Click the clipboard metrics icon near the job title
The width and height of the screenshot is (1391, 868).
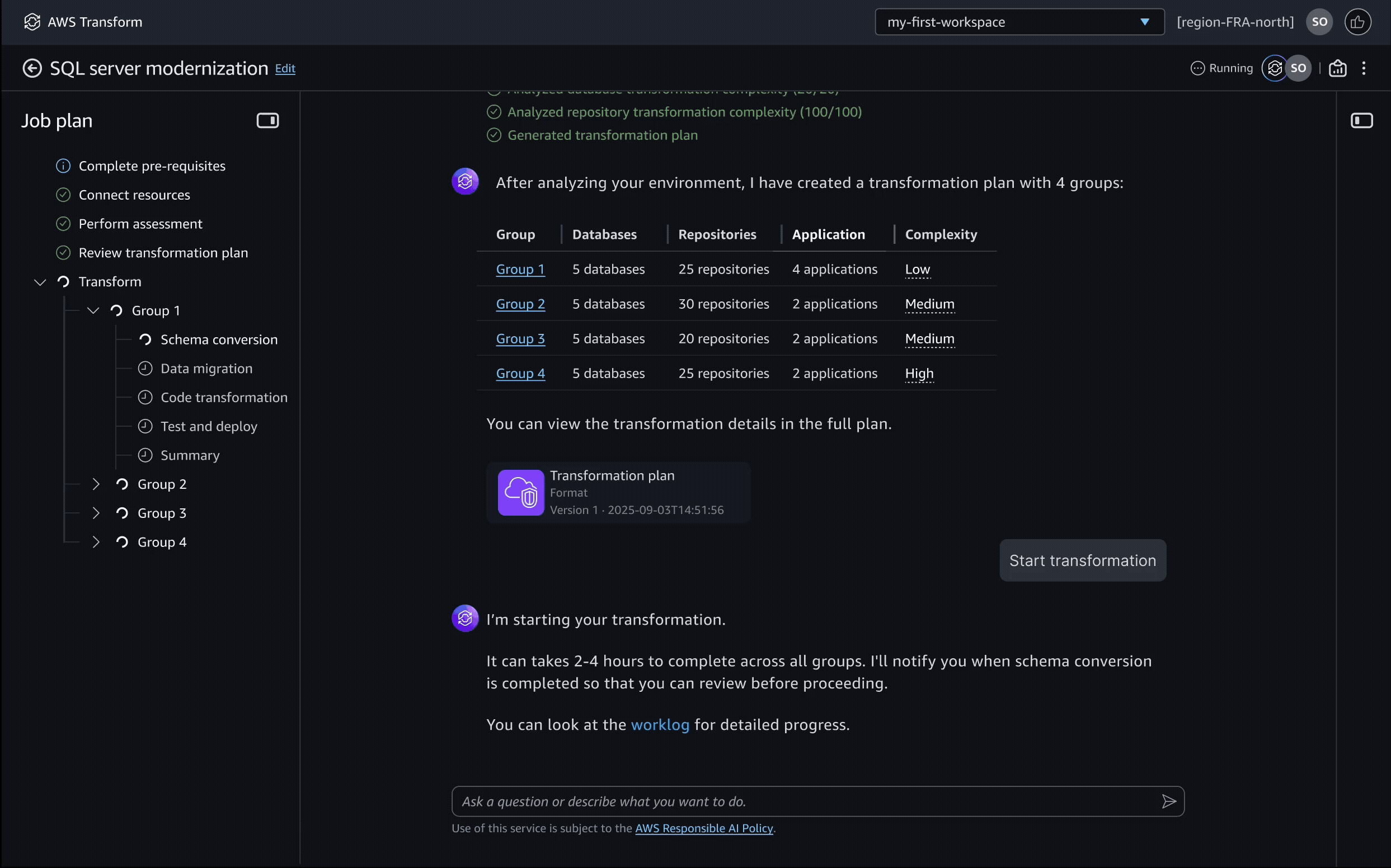pos(1337,68)
